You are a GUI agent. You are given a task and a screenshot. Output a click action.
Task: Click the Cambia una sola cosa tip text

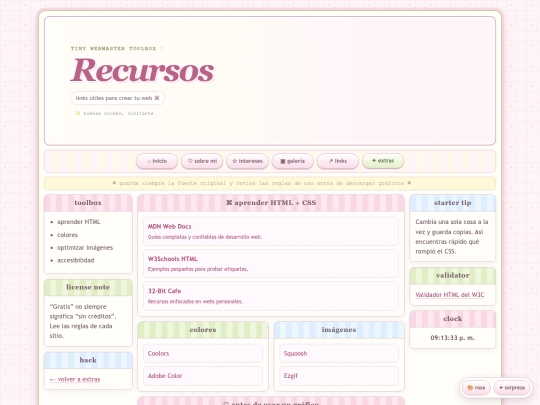pyautogui.click(x=452, y=237)
